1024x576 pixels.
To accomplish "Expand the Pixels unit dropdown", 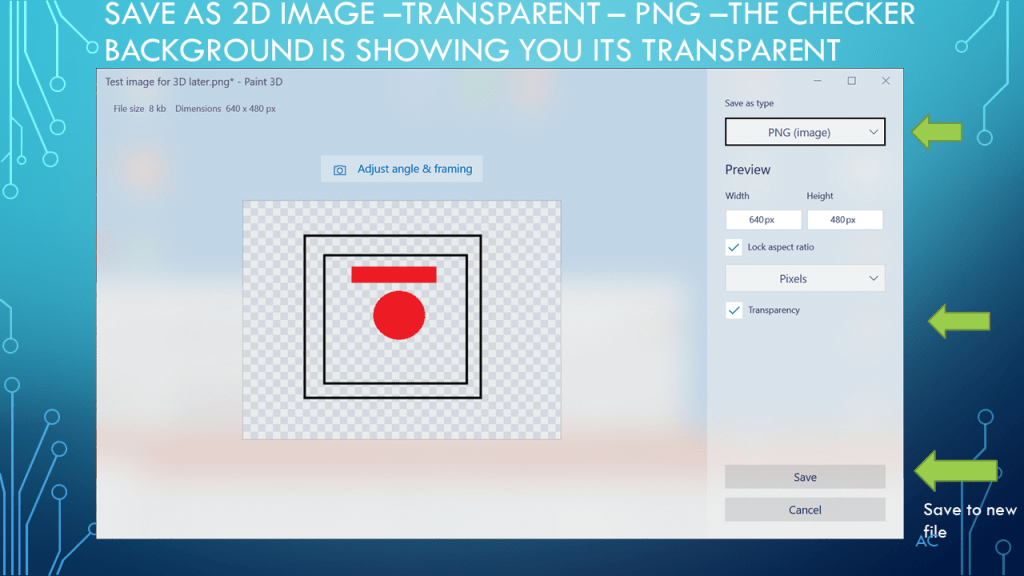I will pos(805,279).
